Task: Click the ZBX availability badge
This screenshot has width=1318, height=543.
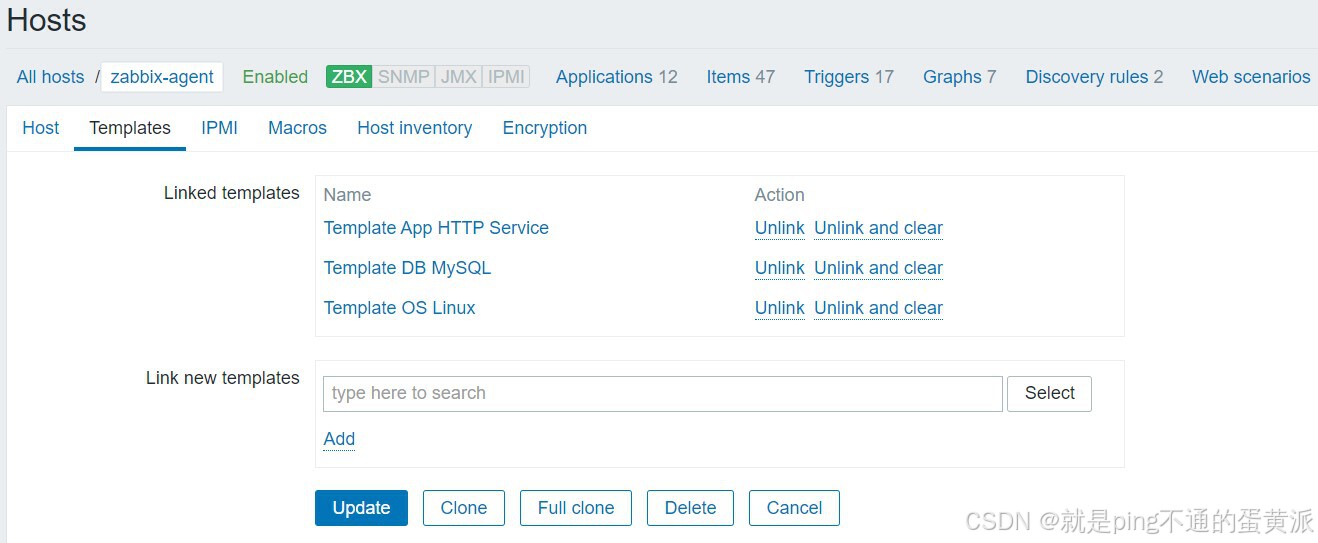Action: pos(349,77)
